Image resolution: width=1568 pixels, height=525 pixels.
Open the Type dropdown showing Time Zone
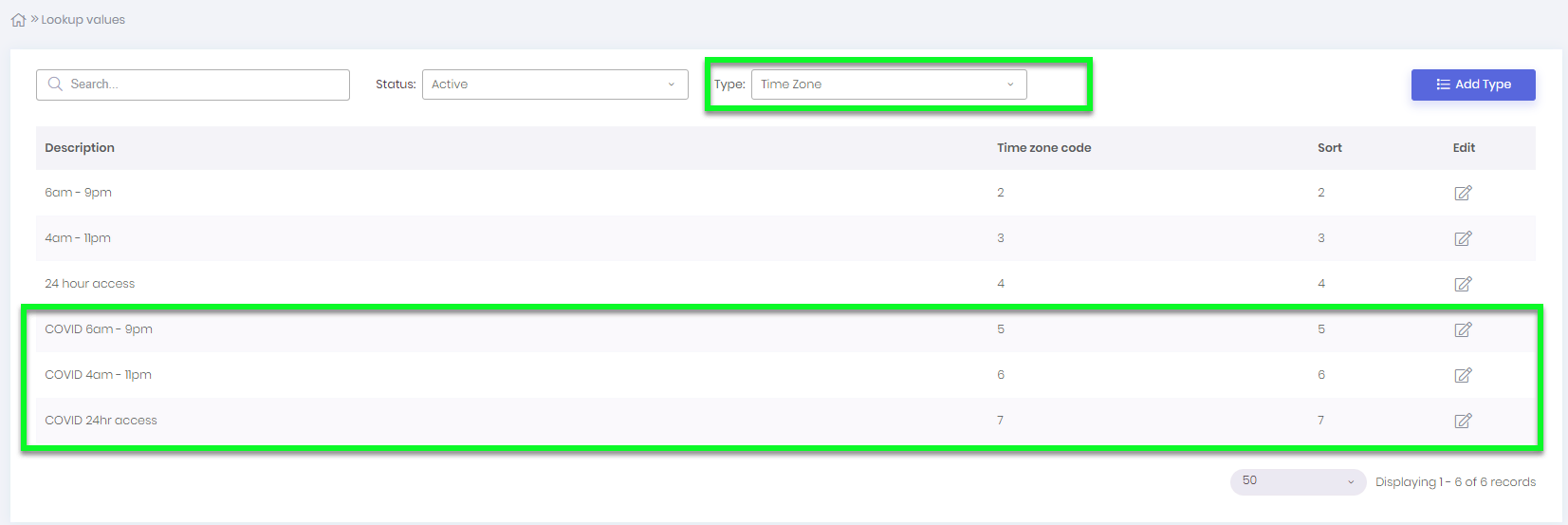pyautogui.click(x=888, y=84)
